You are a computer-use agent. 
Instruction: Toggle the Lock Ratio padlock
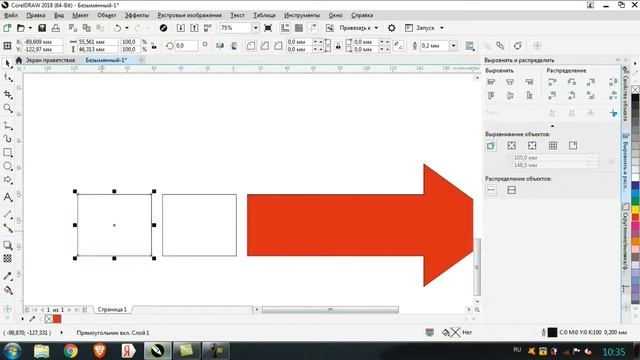pos(154,46)
